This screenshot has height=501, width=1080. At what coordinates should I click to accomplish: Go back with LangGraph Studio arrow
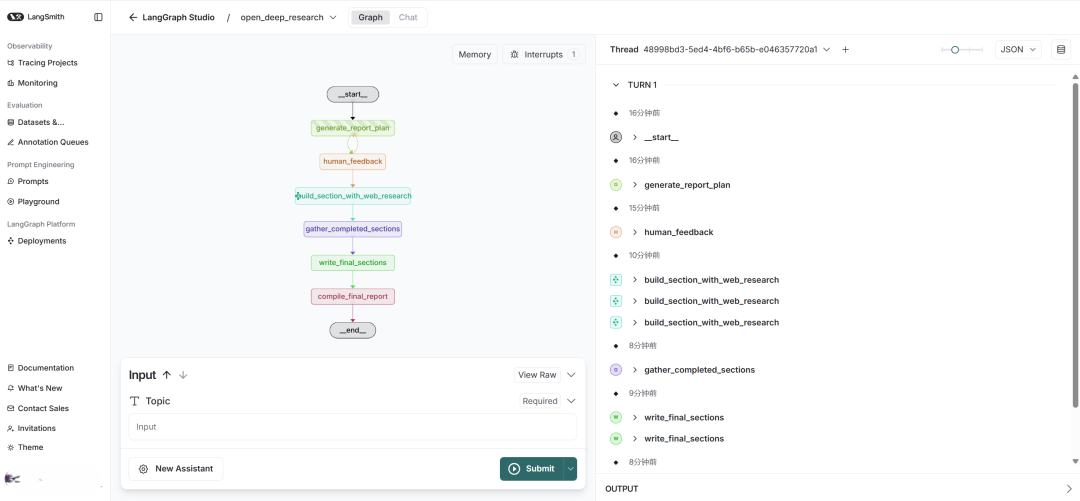click(x=133, y=17)
